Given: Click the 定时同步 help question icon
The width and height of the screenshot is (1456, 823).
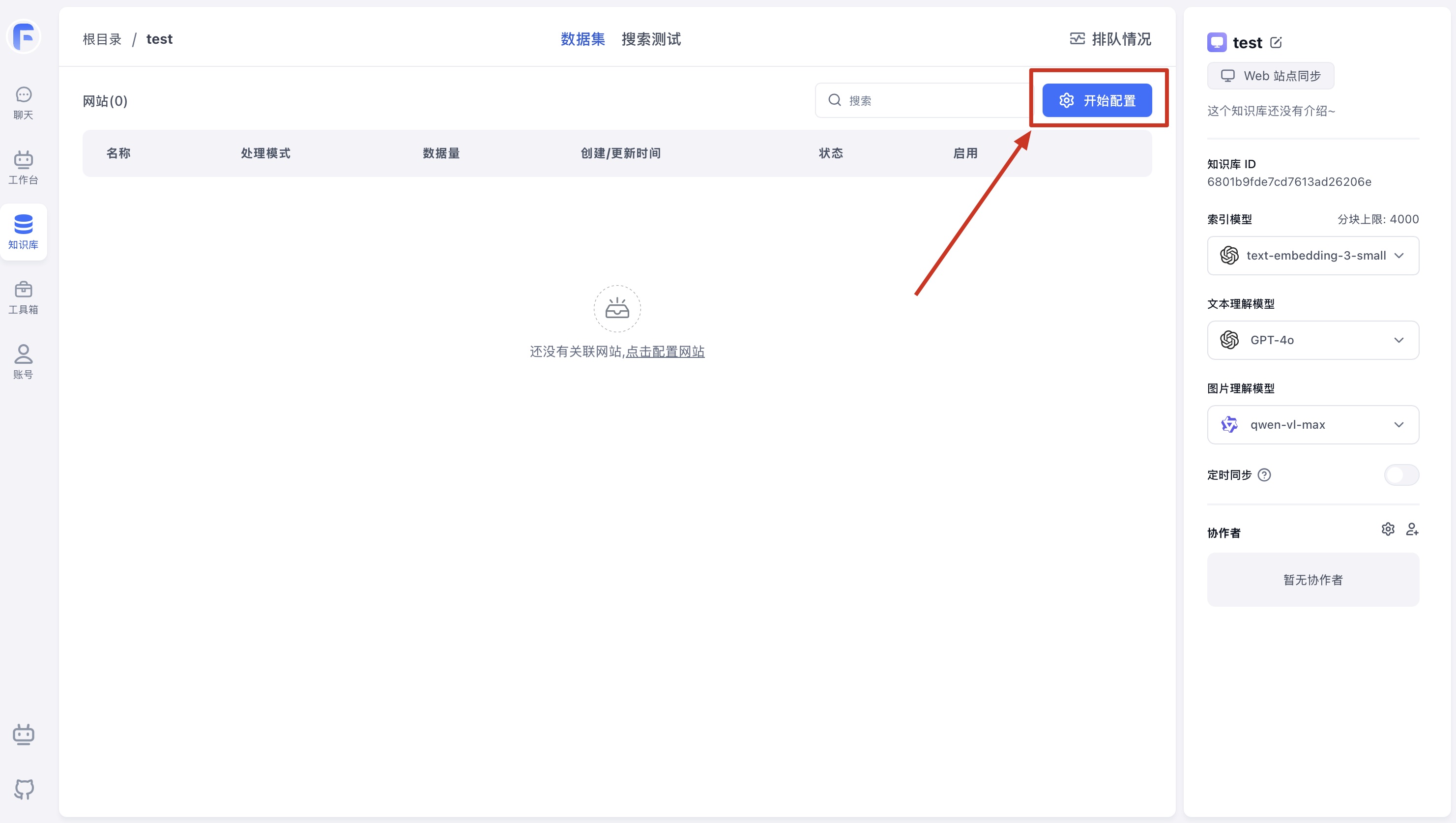Looking at the screenshot, I should click(x=1264, y=475).
